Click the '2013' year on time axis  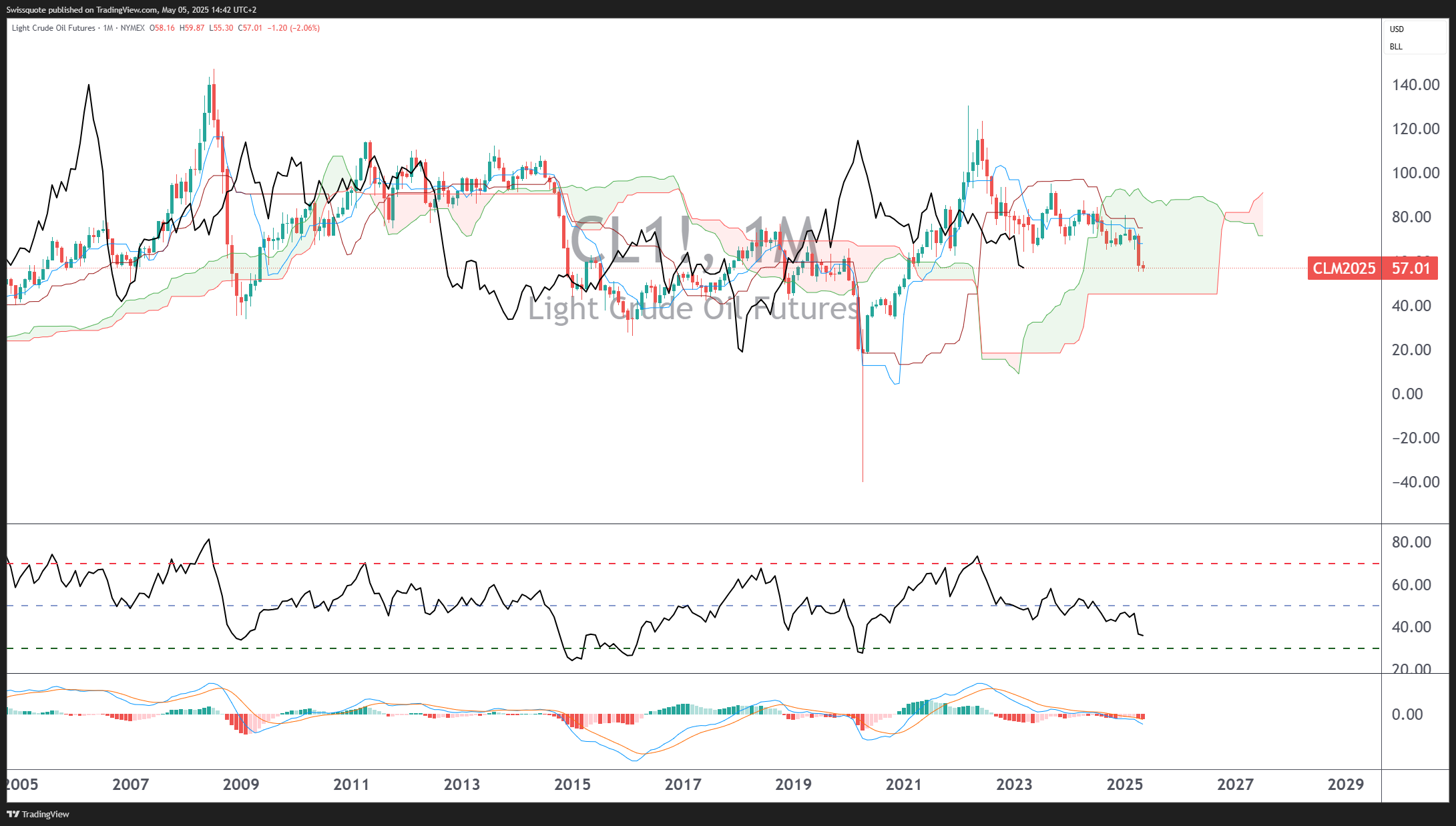tap(462, 785)
